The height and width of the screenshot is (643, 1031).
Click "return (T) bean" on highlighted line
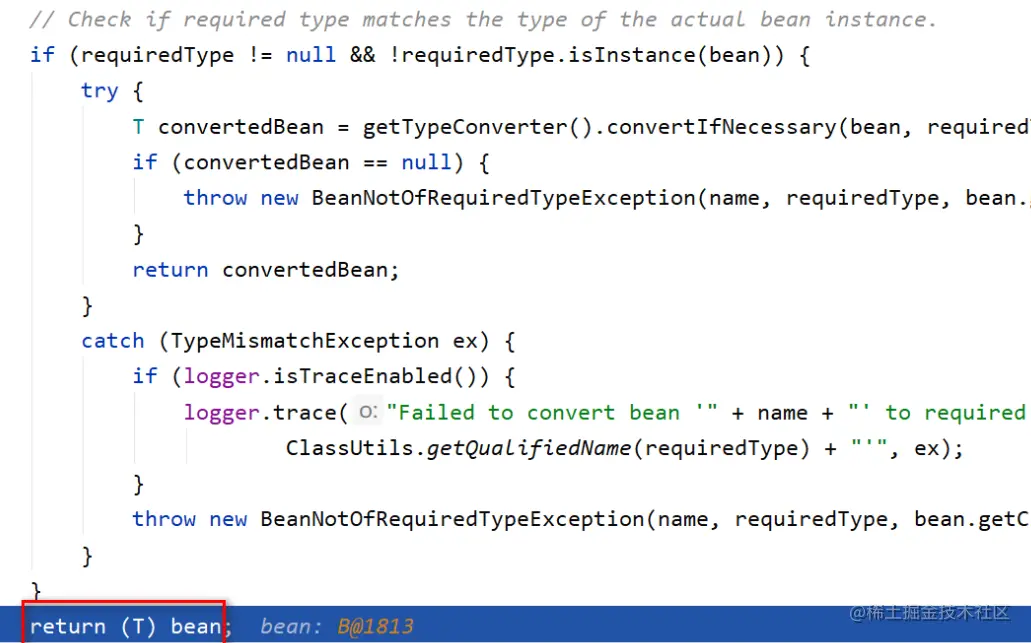[125, 626]
